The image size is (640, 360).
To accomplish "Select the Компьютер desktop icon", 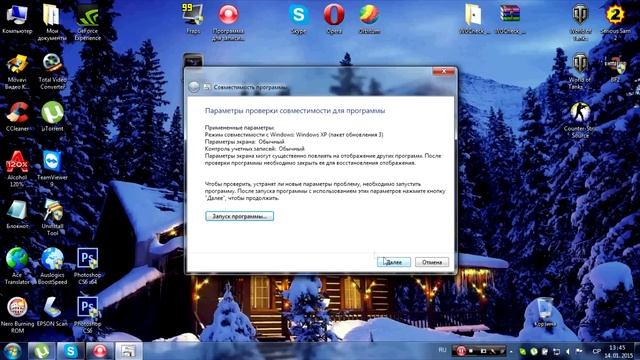I will (17, 19).
